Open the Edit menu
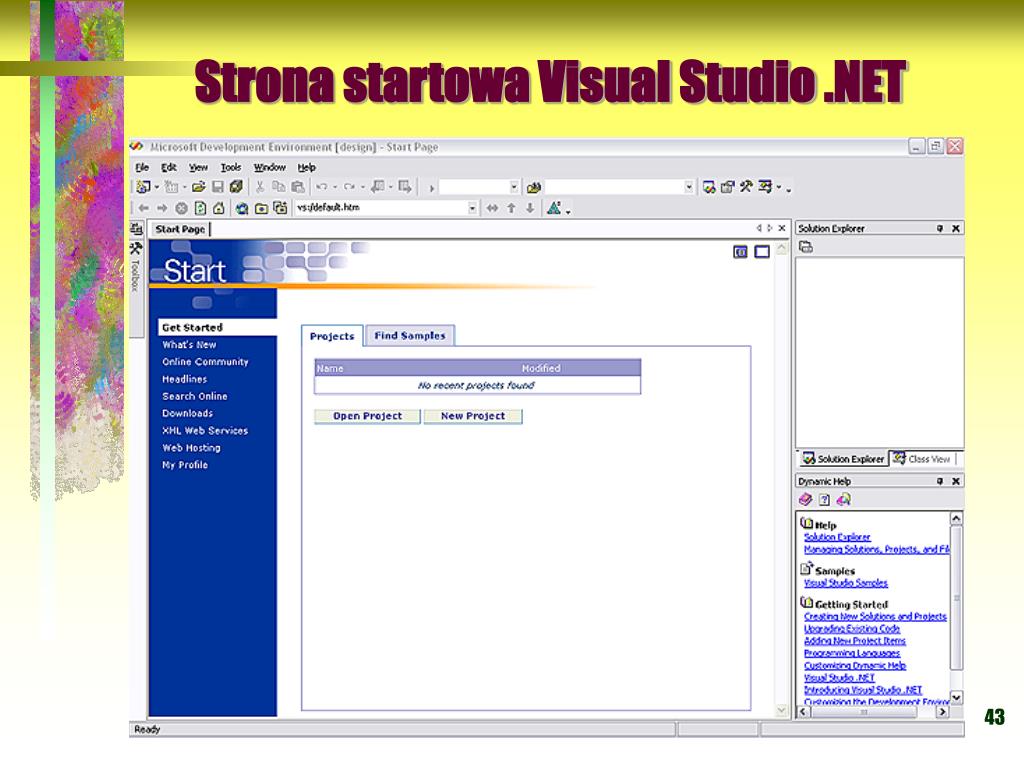This screenshot has height=768, width=1024. (168, 167)
